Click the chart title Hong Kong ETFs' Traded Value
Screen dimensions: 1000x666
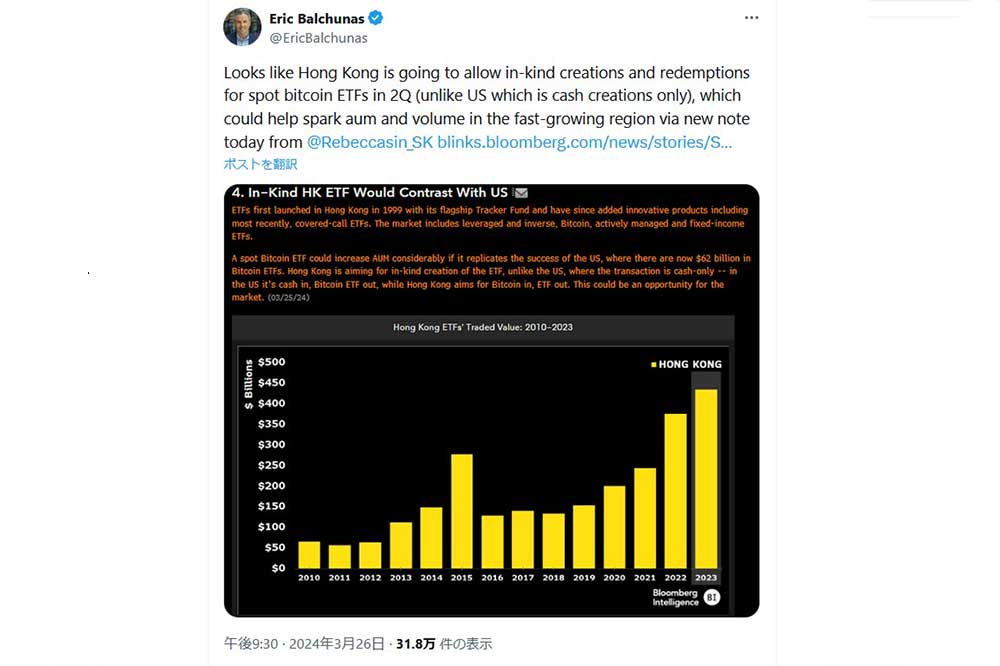(483, 327)
